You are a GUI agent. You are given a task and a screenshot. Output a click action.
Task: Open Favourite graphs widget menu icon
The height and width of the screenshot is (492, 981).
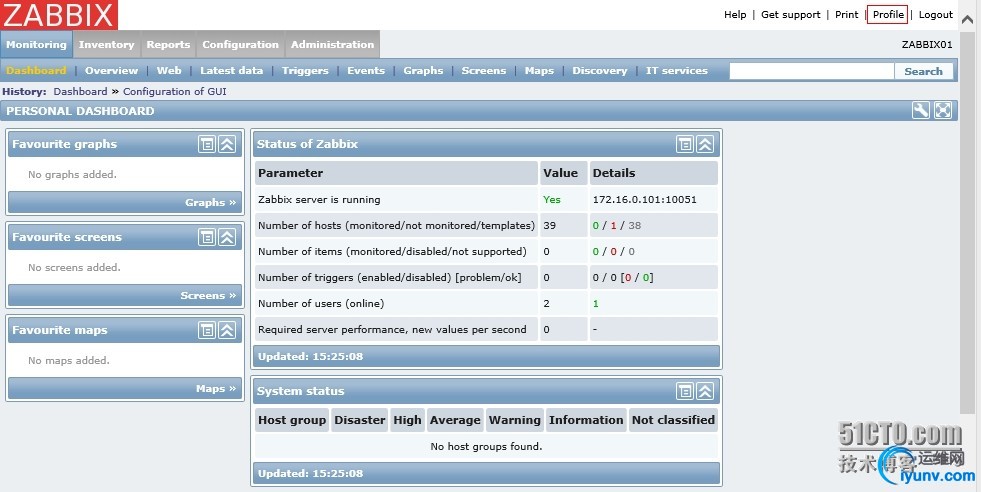(x=206, y=145)
